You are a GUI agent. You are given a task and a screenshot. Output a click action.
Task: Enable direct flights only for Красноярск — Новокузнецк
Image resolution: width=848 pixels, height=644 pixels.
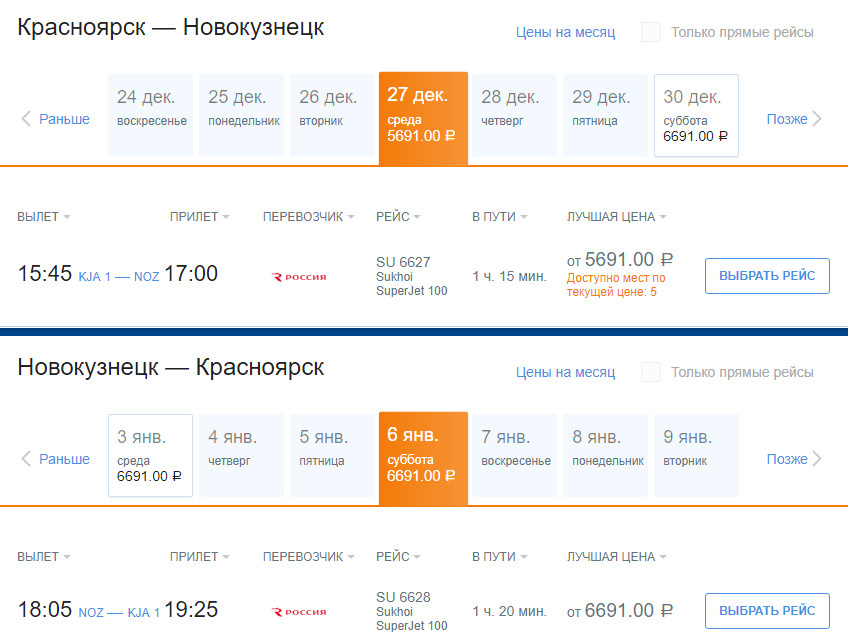(651, 32)
